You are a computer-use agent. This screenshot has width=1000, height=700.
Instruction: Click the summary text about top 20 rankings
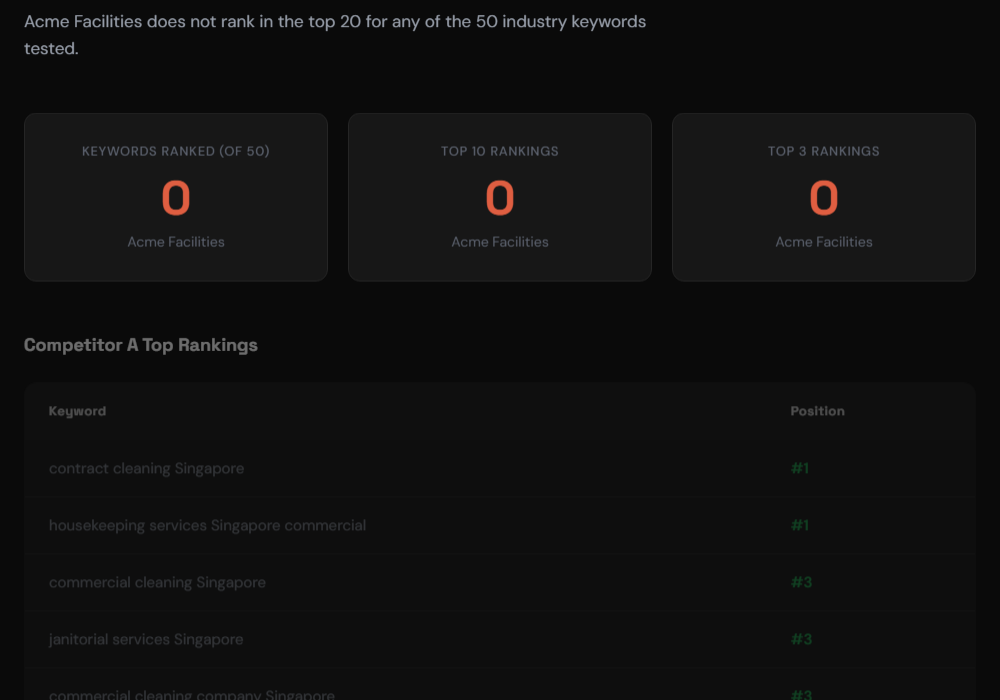click(335, 32)
